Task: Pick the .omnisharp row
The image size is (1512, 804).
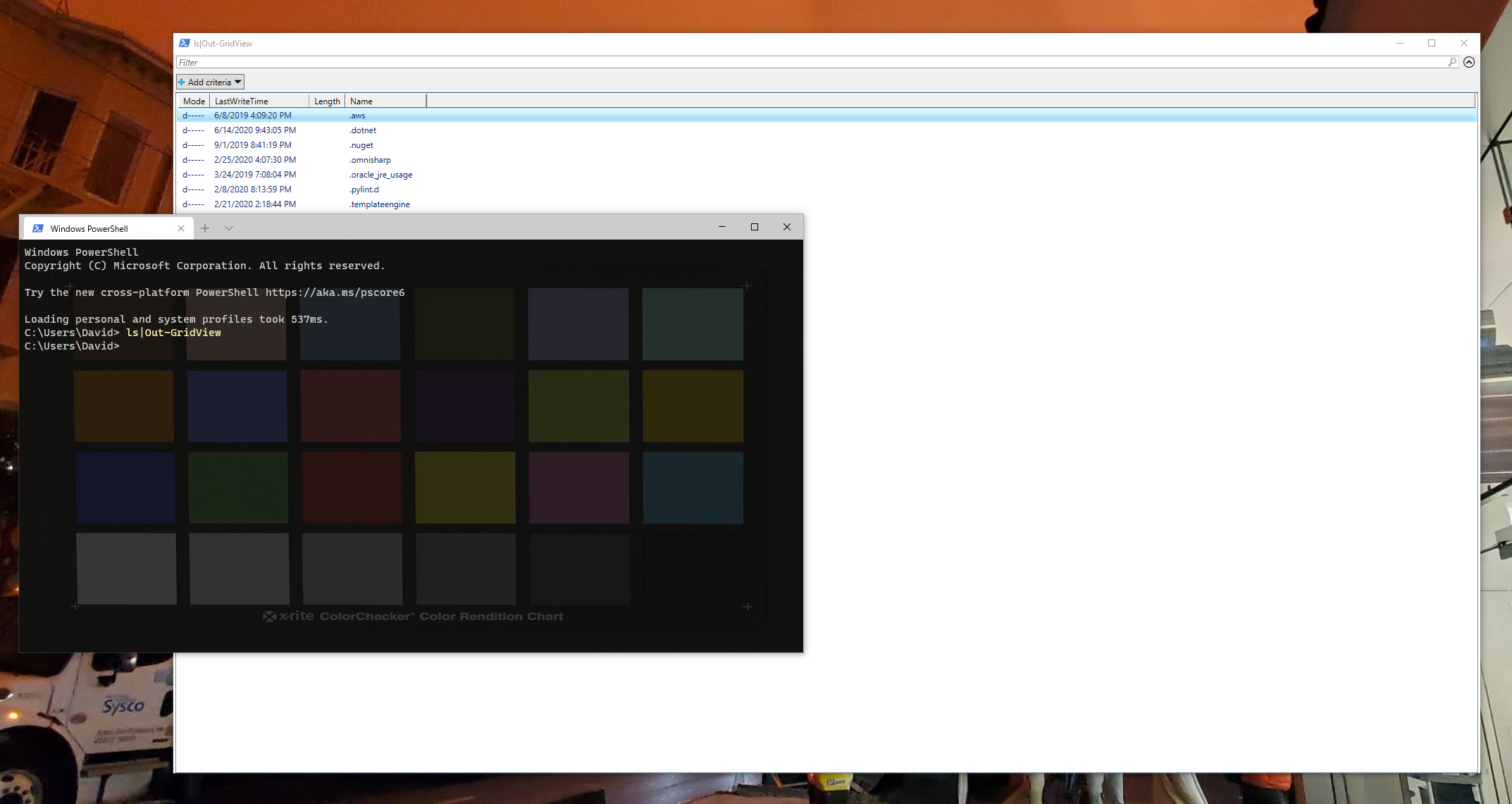Action: tap(371, 160)
